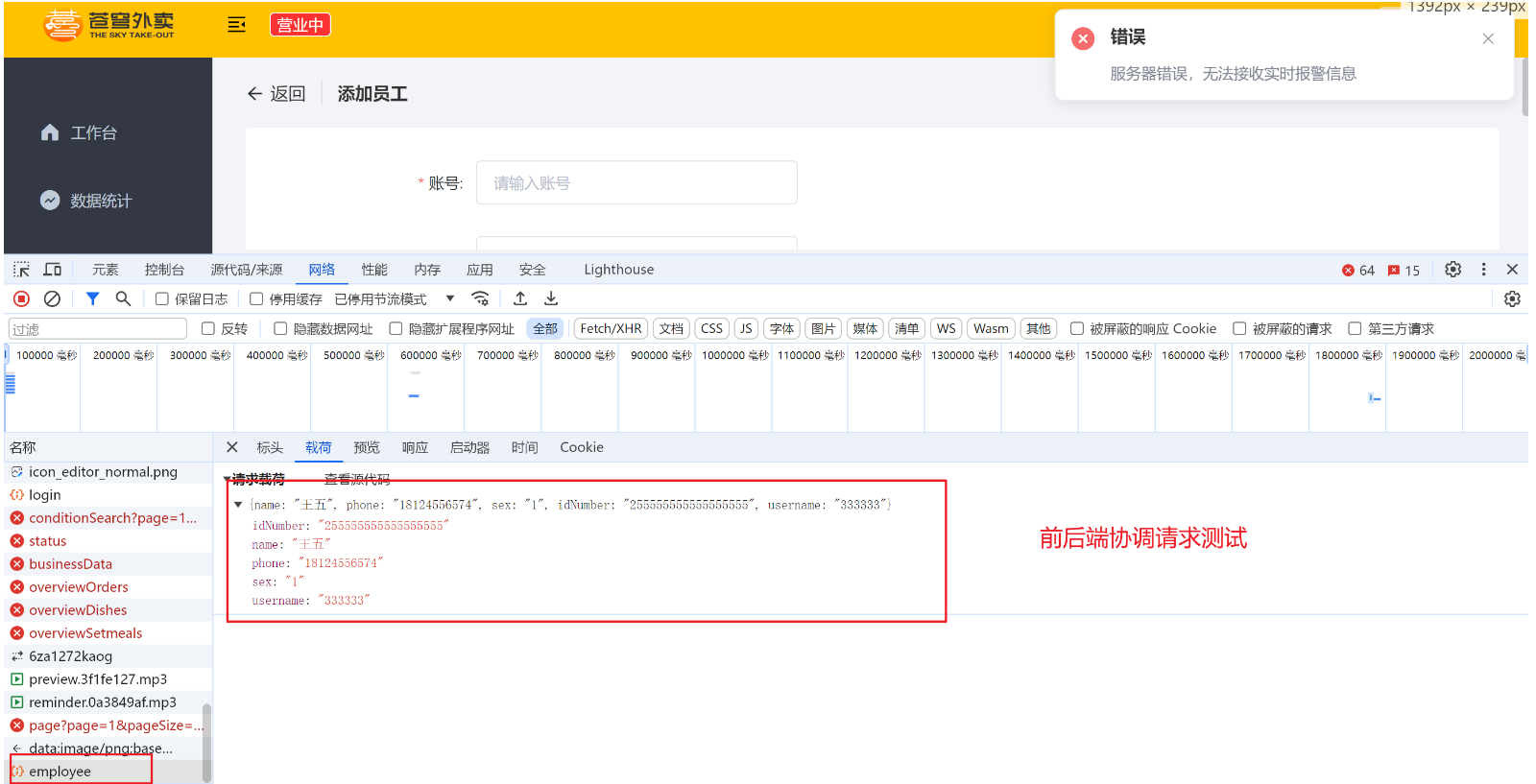Check the 反转 checkbox

point(207,328)
